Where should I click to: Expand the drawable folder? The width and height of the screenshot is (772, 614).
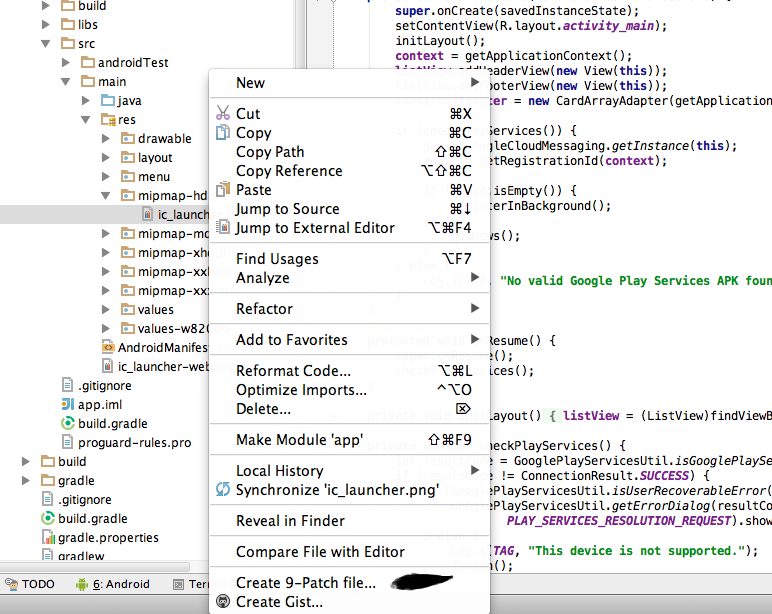tap(105, 138)
